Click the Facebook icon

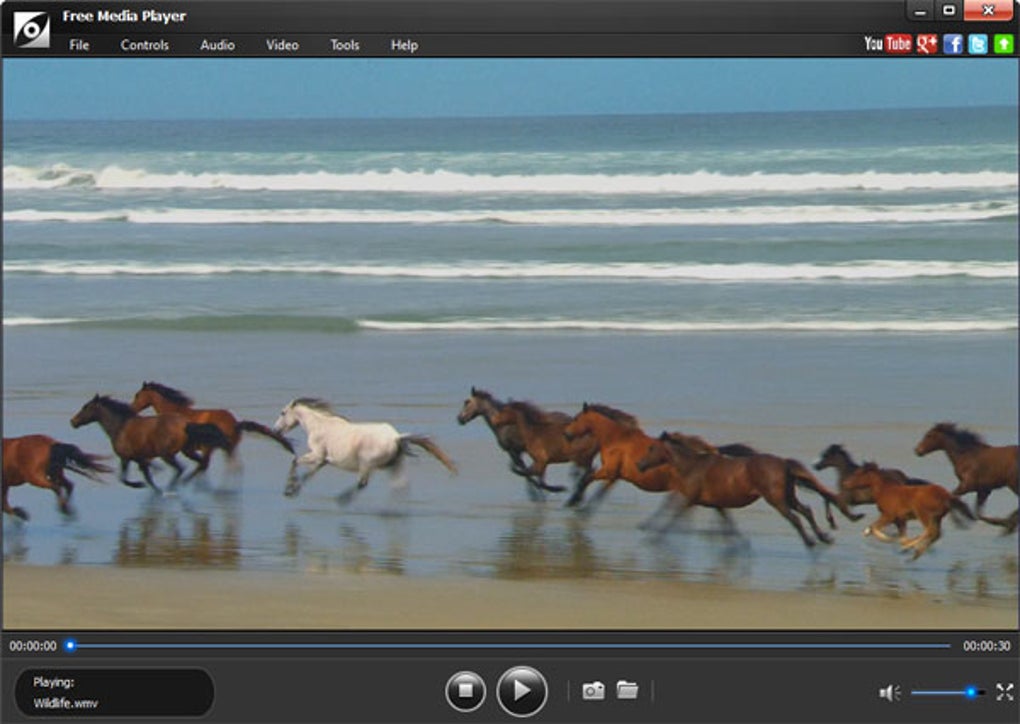tap(952, 44)
